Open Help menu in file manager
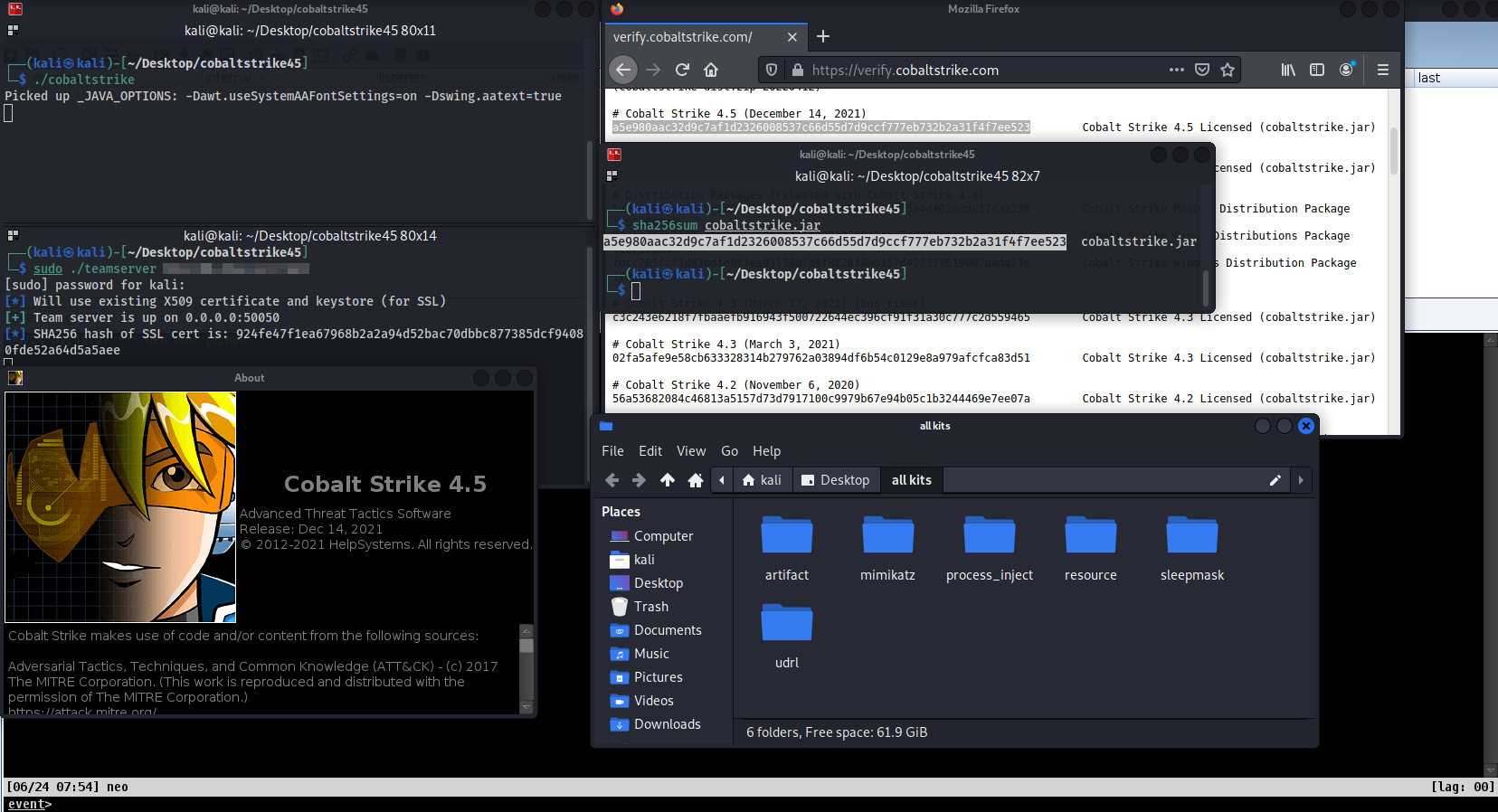The height and width of the screenshot is (812, 1498). [x=766, y=451]
